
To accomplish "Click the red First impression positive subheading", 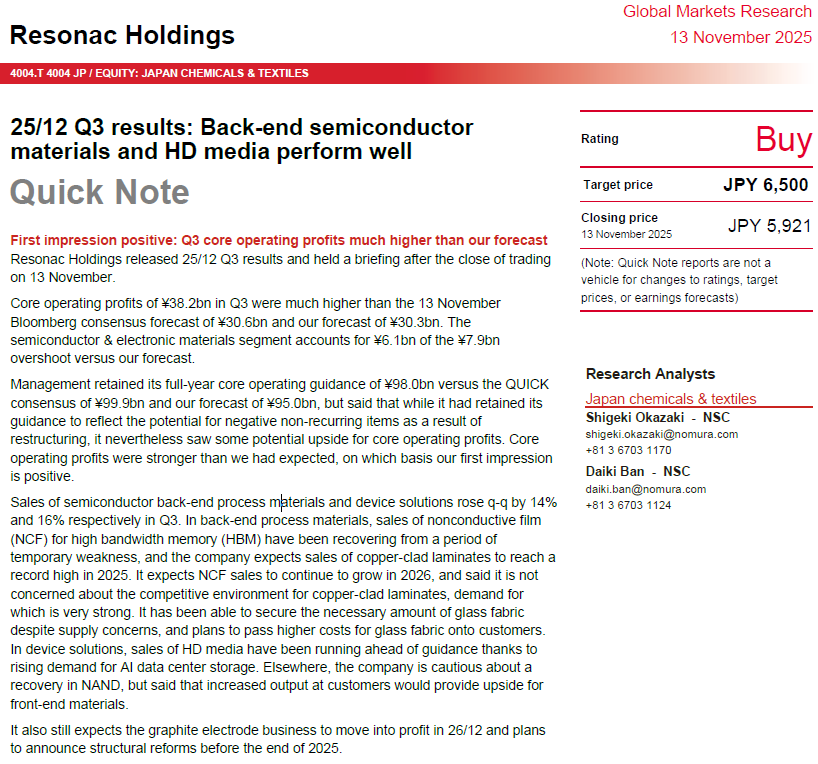I will coord(279,240).
